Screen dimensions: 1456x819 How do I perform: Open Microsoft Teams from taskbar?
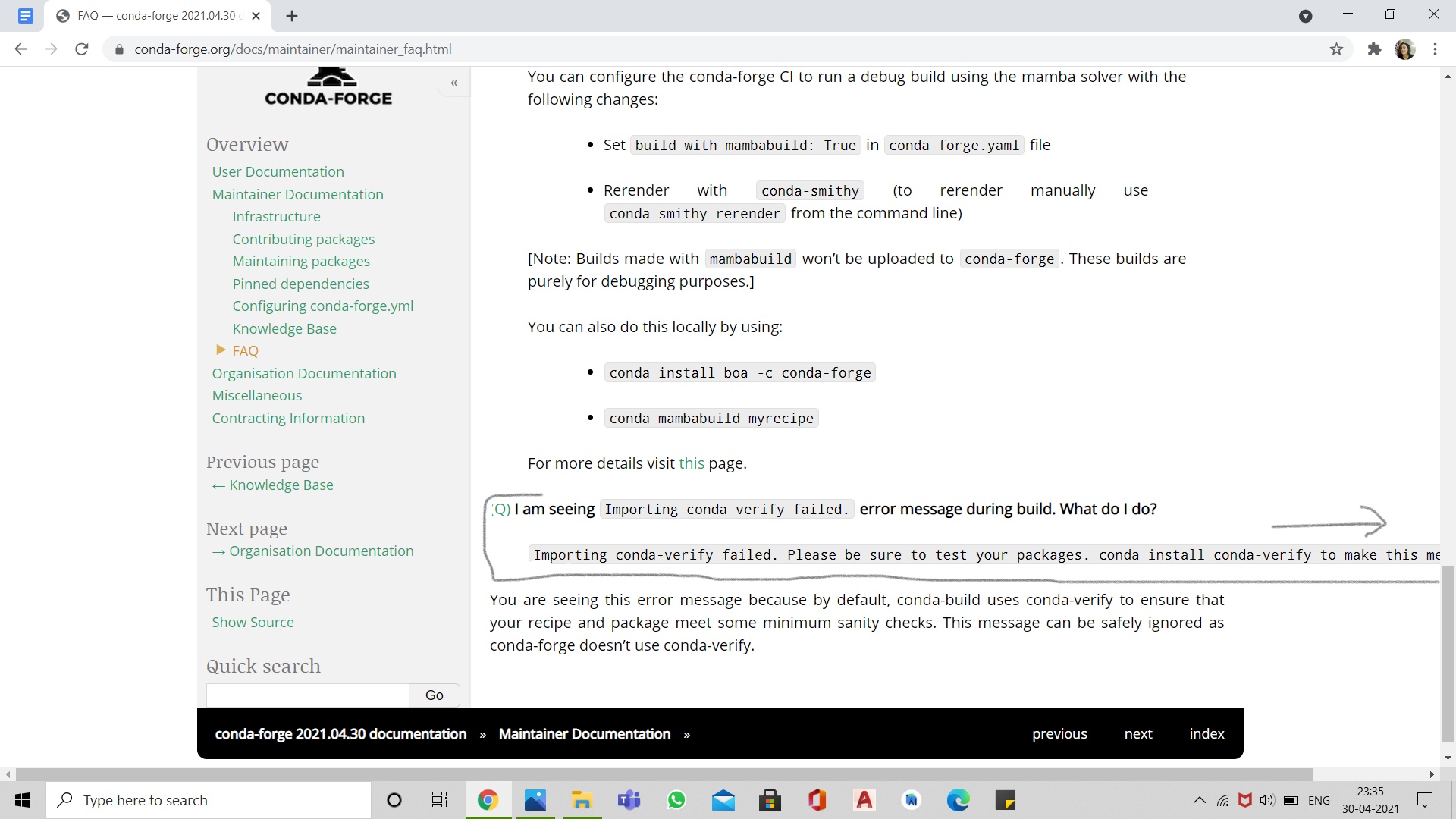[x=629, y=800]
